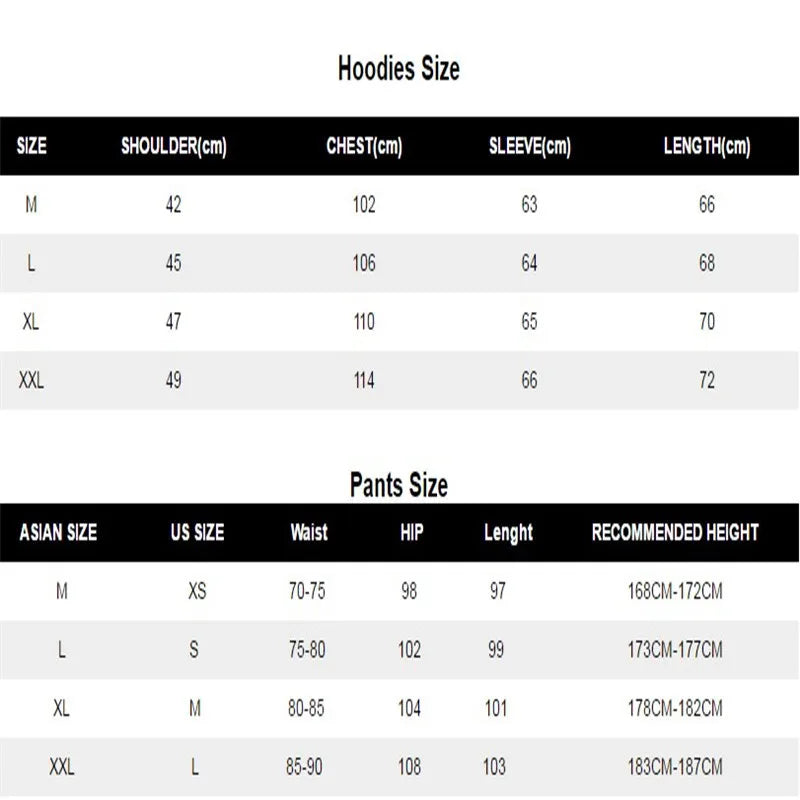This screenshot has height=800, width=800.
Task: Click the SLEEVE(cm) column header
Action: pyautogui.click(x=529, y=146)
